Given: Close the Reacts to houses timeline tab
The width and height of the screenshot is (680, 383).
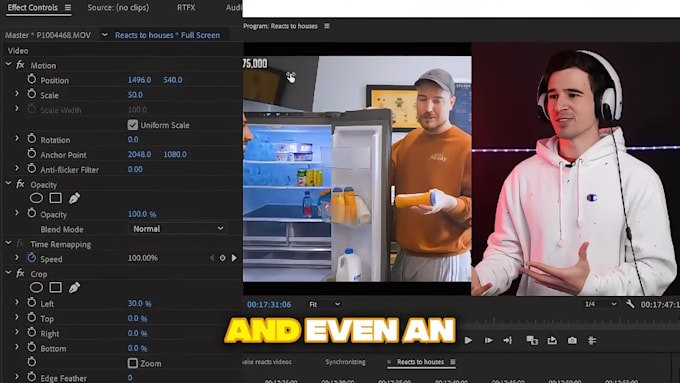Looking at the screenshot, I should coord(389,362).
